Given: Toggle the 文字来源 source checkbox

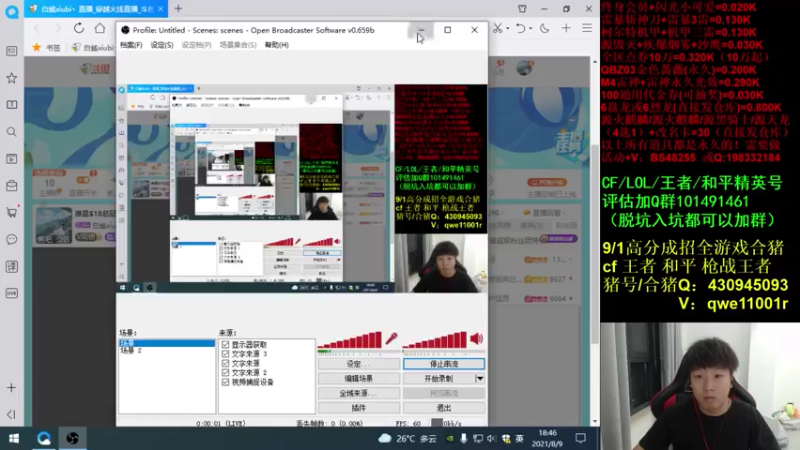Looking at the screenshot, I should pyautogui.click(x=226, y=363).
